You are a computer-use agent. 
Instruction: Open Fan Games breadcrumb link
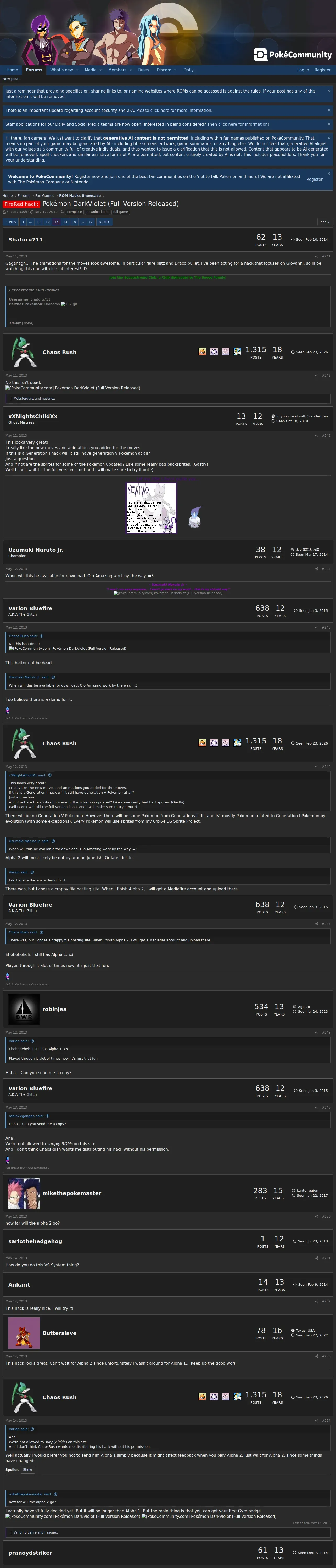click(44, 196)
